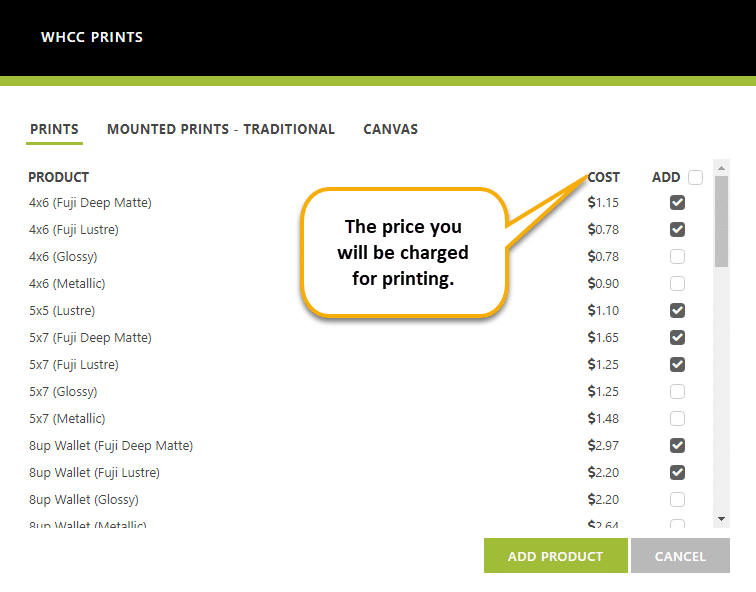Switch to the Mounted Prints - Traditional tab

pos(221,129)
